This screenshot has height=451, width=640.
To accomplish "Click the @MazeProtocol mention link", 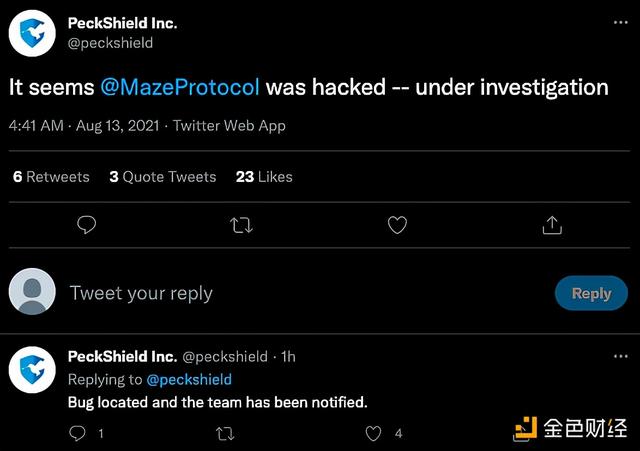I will (180, 87).
